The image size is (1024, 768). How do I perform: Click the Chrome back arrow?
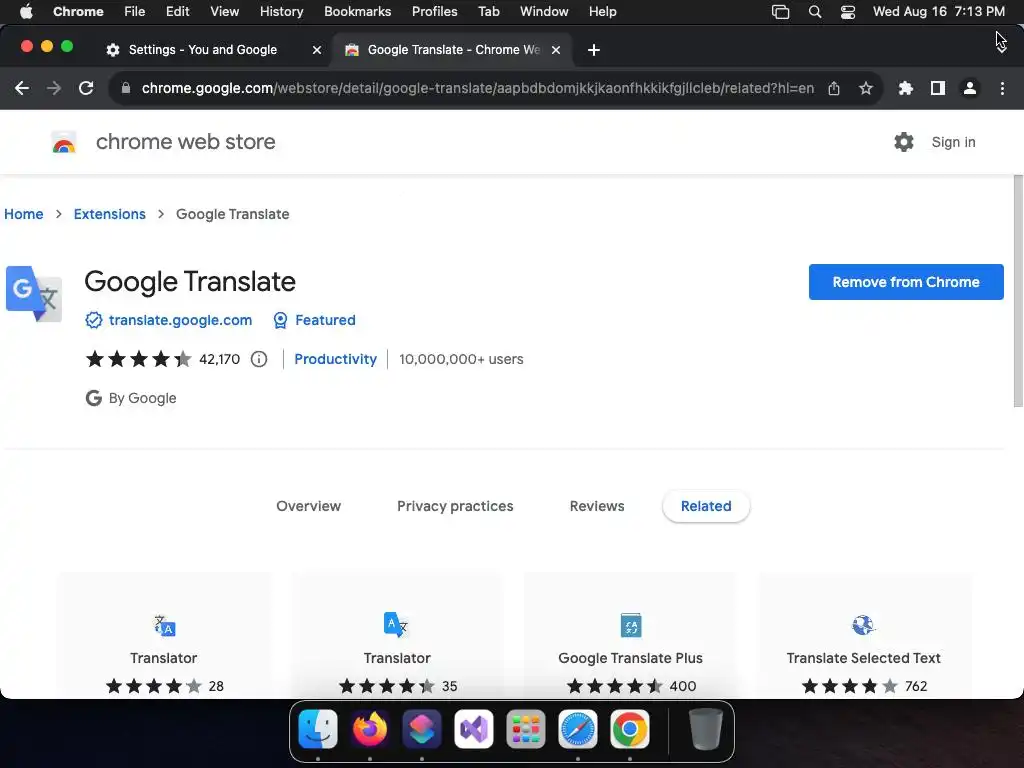click(x=22, y=88)
